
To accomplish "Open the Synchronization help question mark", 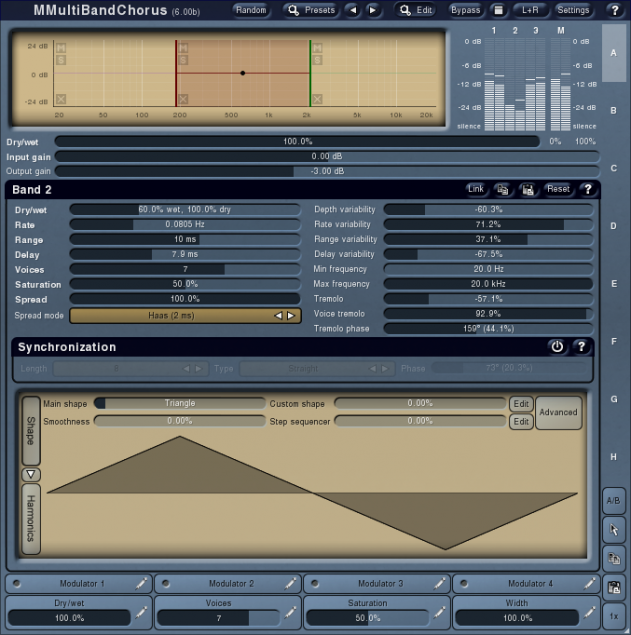I will coord(581,347).
